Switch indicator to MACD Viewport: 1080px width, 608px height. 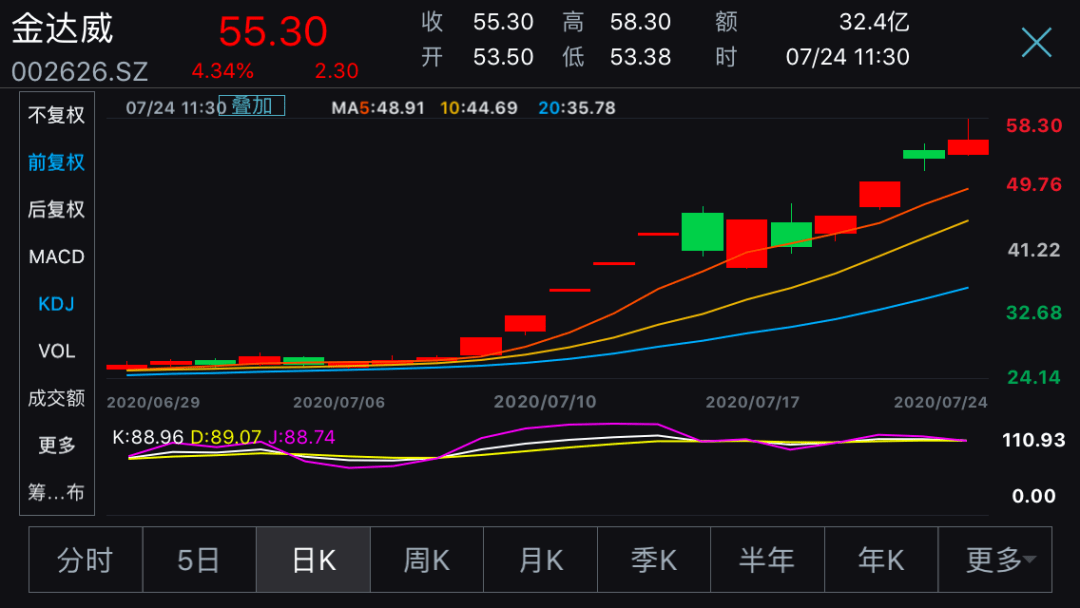[x=56, y=257]
